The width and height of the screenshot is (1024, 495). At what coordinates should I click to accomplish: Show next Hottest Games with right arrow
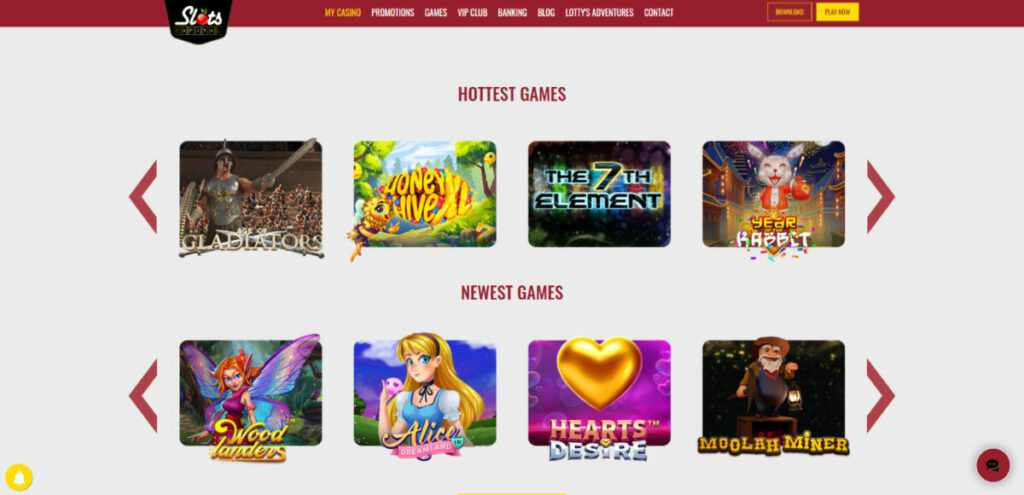click(x=880, y=197)
